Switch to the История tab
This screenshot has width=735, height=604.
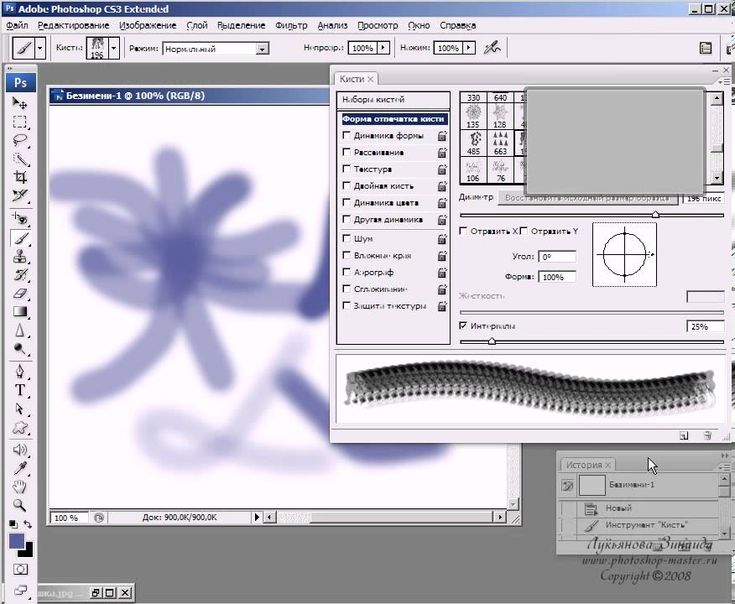(587, 465)
